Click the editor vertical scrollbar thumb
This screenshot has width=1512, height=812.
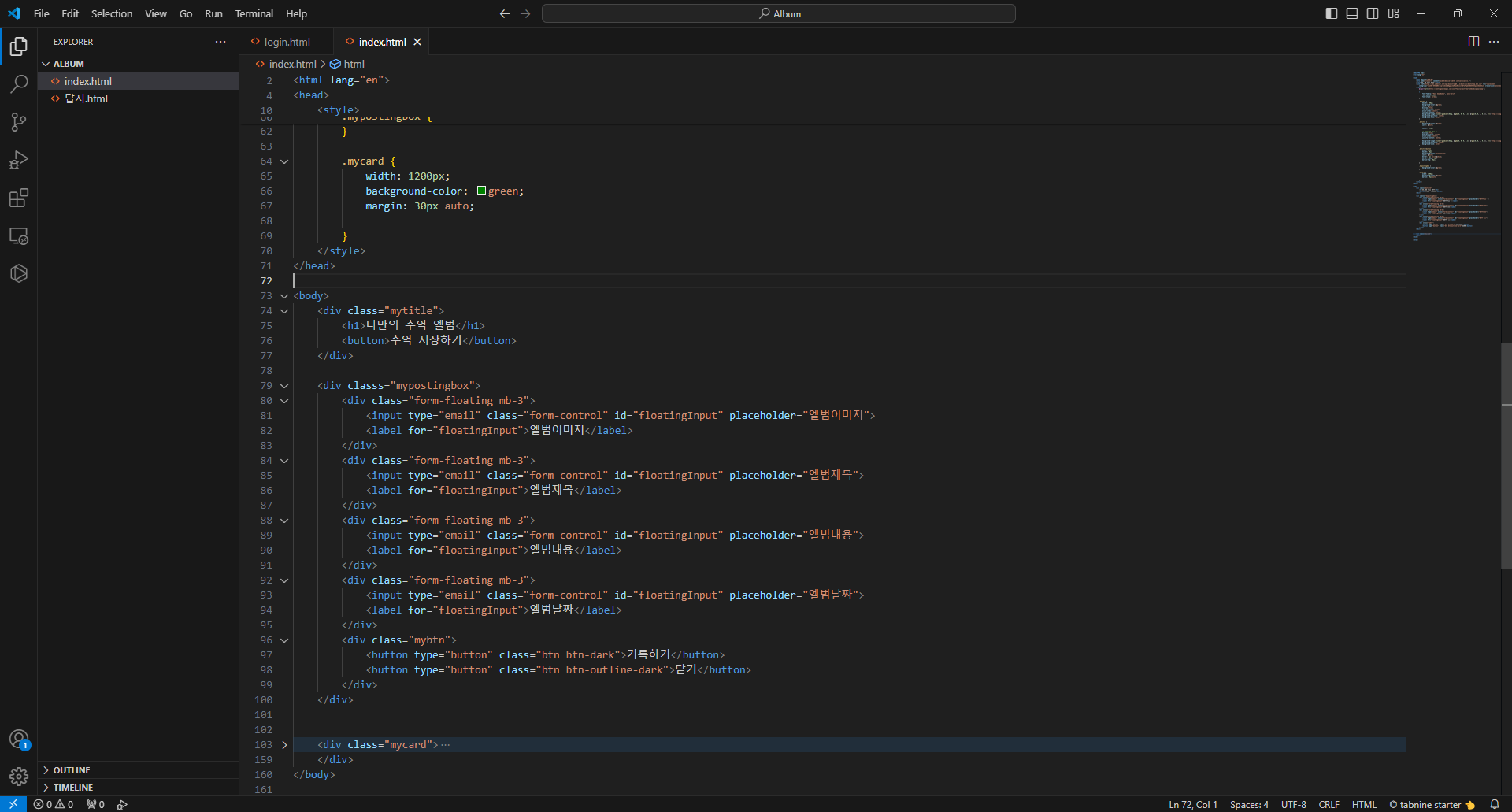pyautogui.click(x=1506, y=455)
